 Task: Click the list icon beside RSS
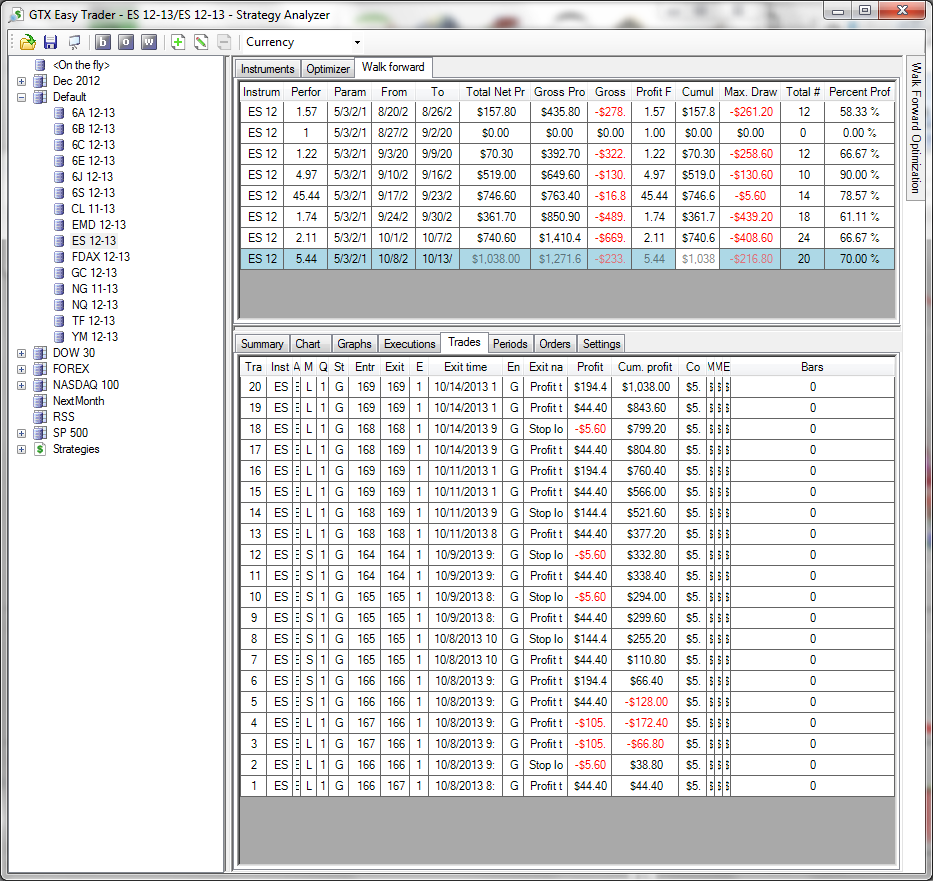click(x=40, y=417)
